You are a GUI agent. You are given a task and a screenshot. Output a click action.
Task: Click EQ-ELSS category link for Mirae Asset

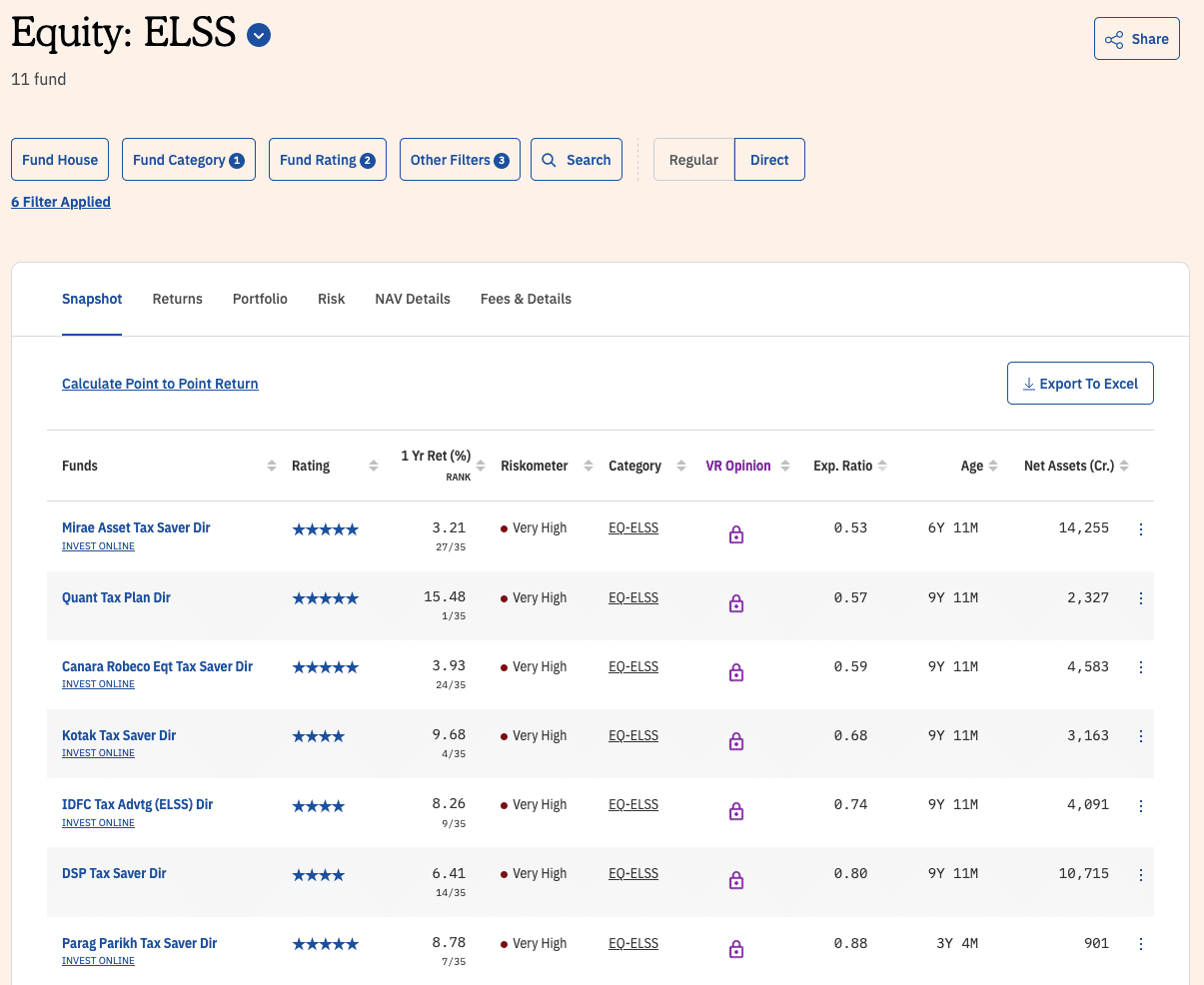(x=633, y=527)
